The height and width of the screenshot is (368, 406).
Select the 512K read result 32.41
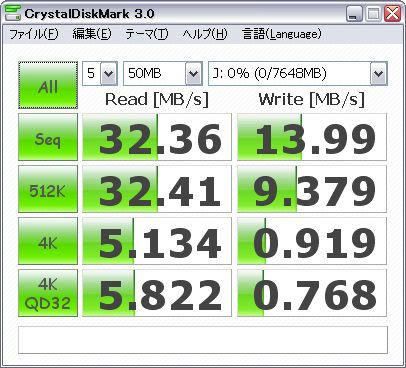pos(157,189)
